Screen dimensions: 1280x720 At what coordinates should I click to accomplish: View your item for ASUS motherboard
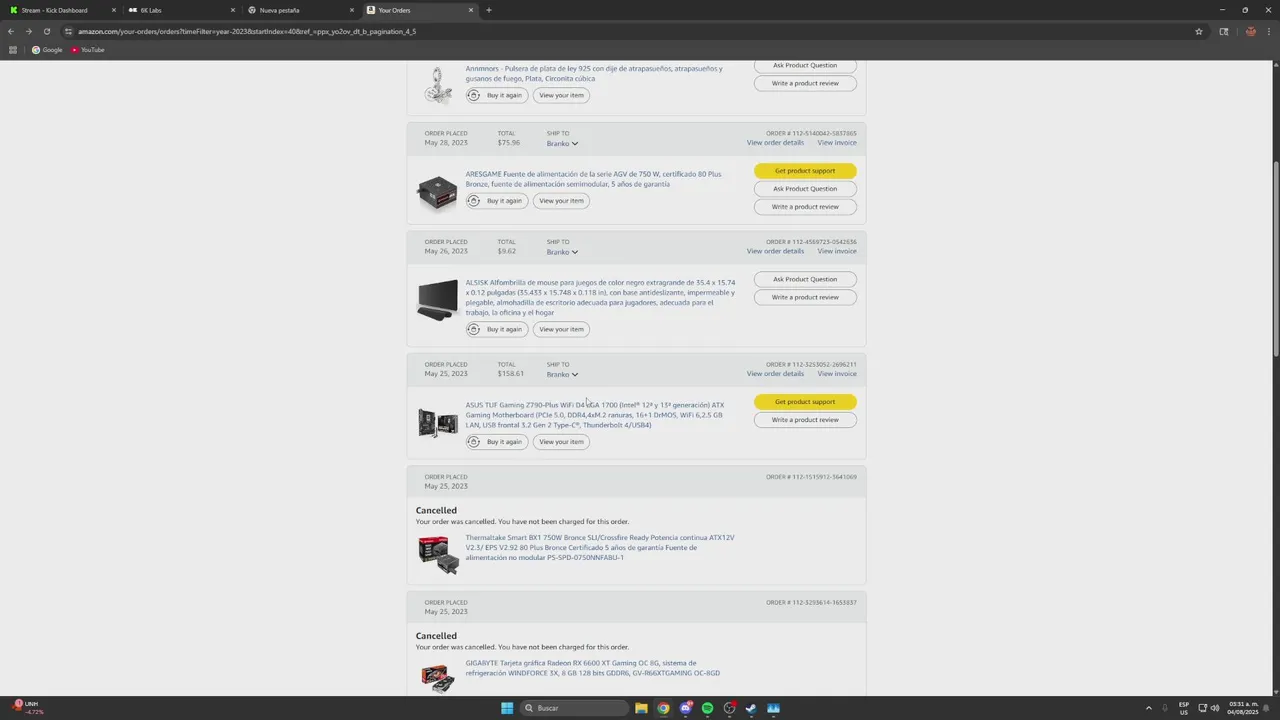[561, 442]
